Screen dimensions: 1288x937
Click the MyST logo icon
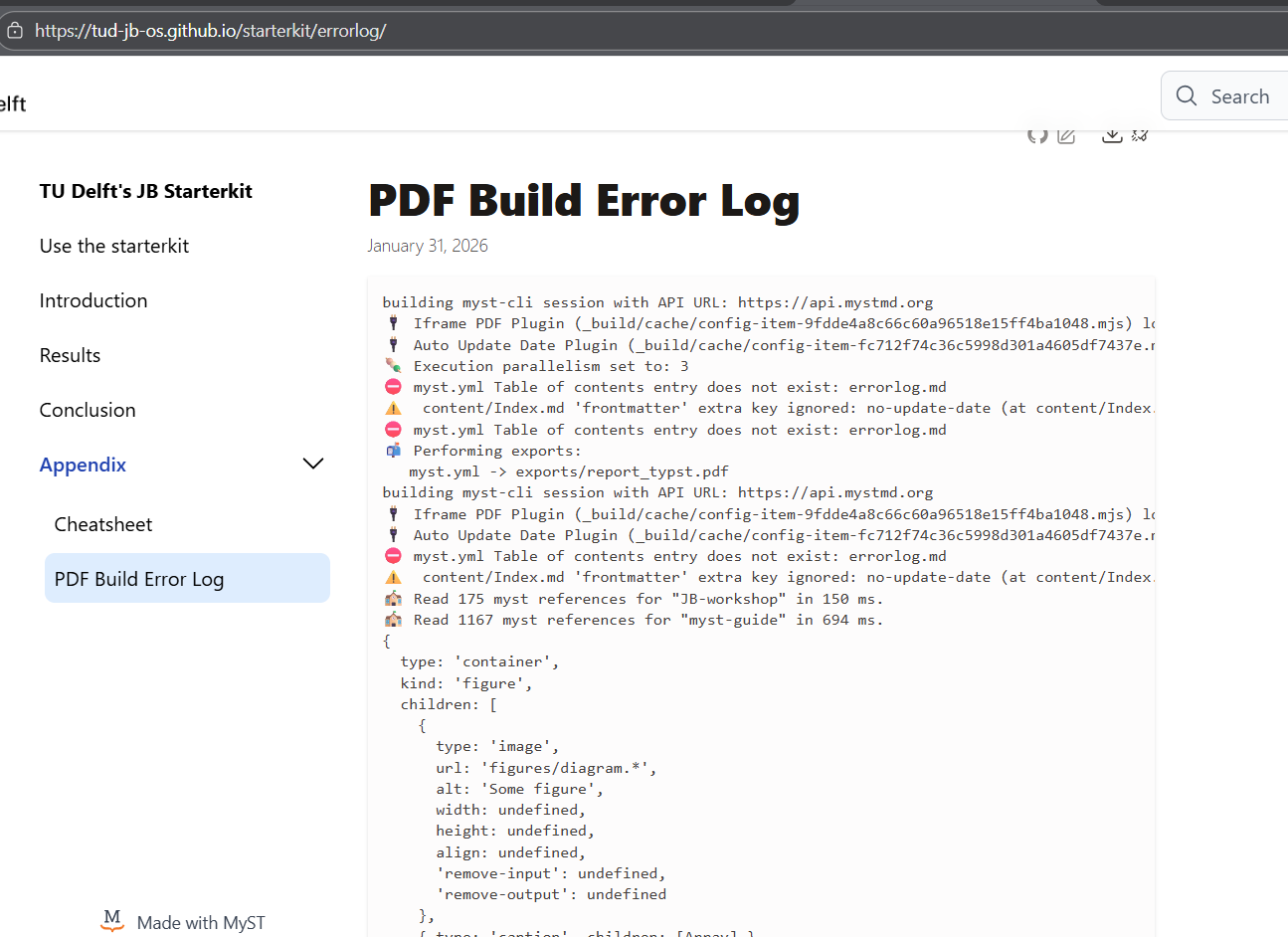(112, 921)
